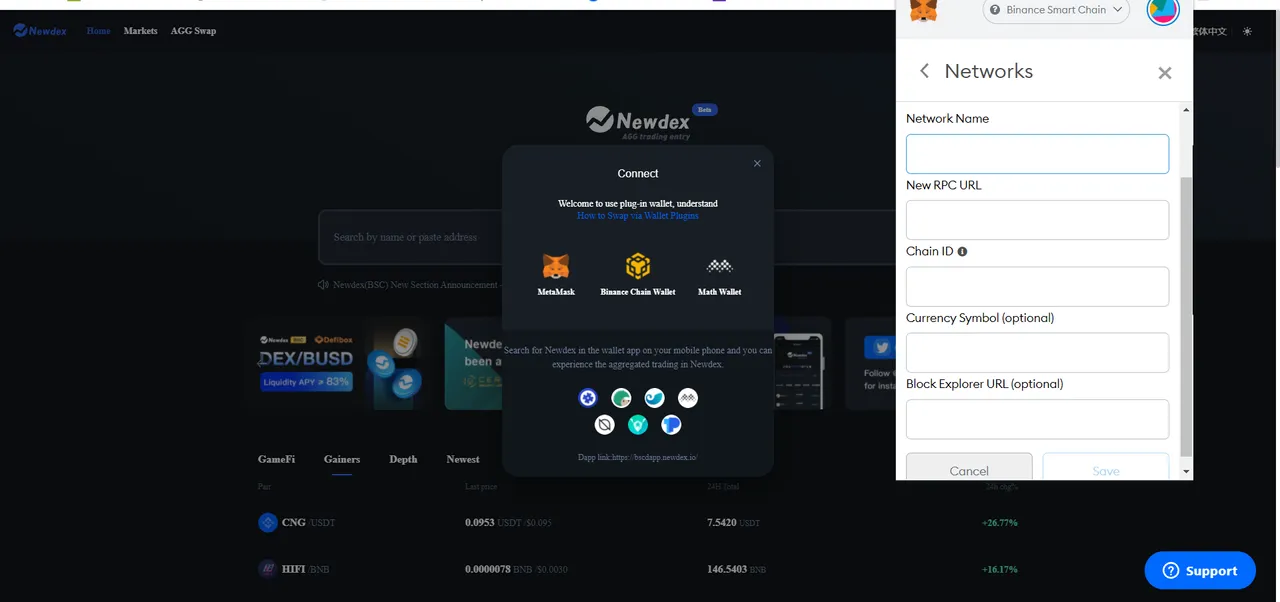This screenshot has width=1280, height=602.
Task: Toggle the light/dark theme sun icon
Action: pos(1247,31)
